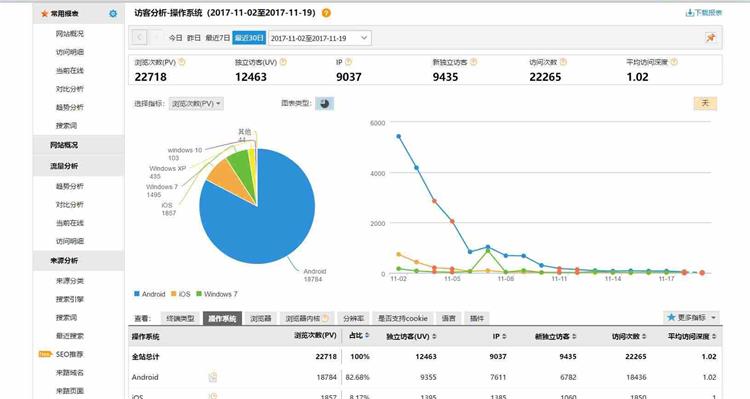Open the 更多指标 dropdown above the table
This screenshot has height=399, width=750.
tap(691, 317)
